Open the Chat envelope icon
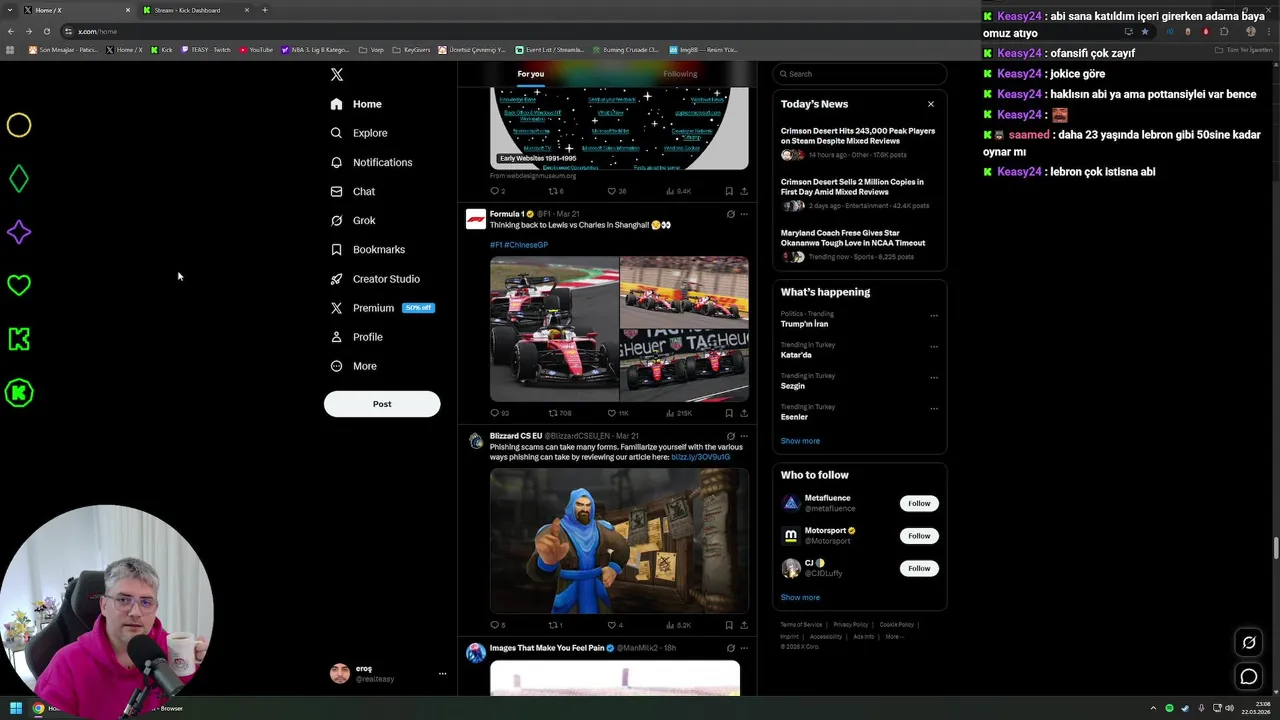 (x=336, y=191)
